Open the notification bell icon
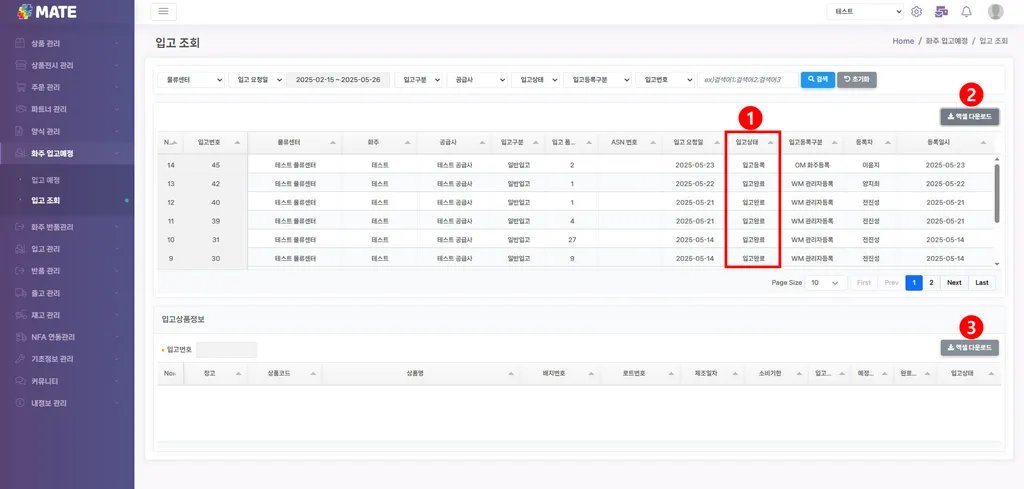Viewport: 1024px width, 489px height. pyautogui.click(x=967, y=11)
